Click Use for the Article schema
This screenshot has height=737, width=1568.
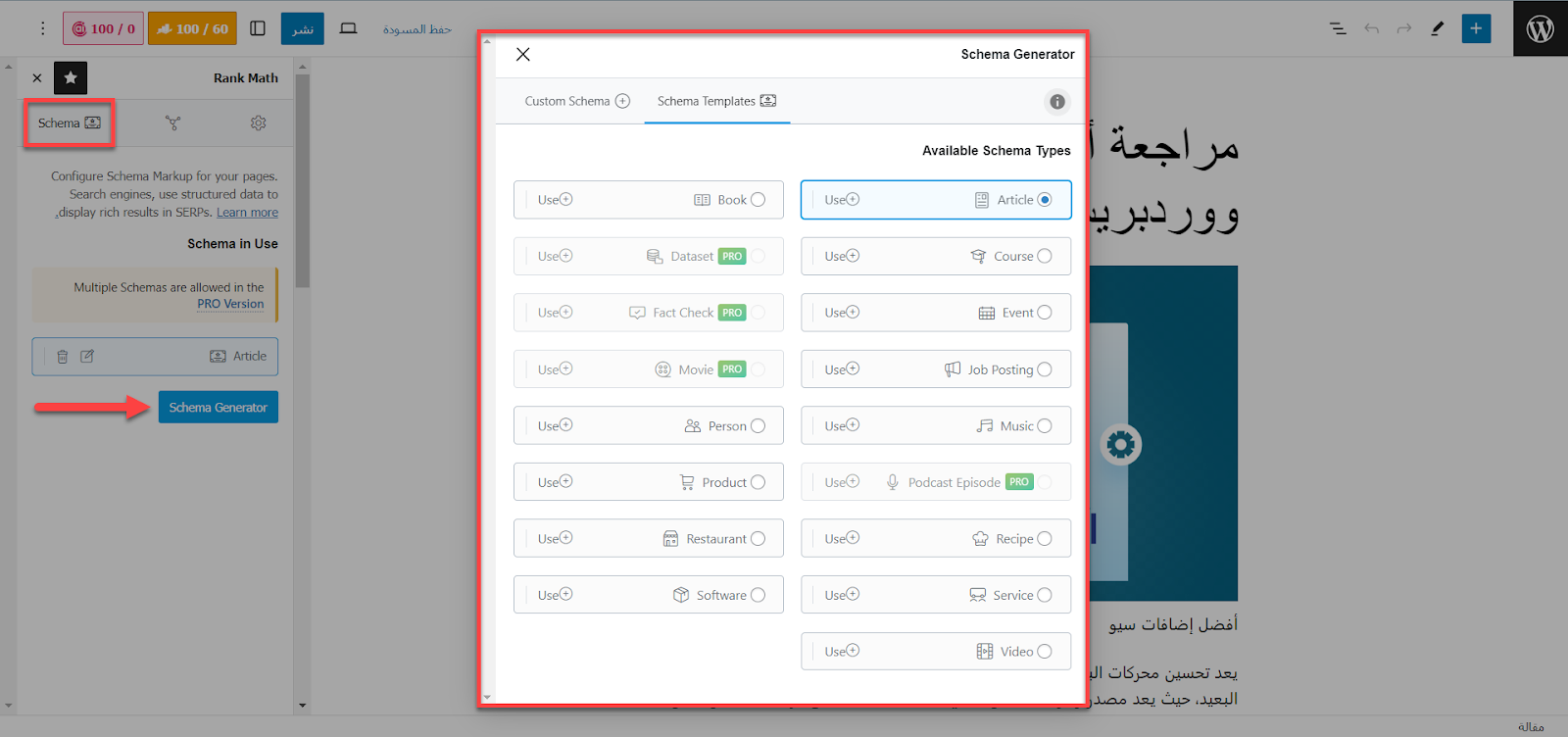(842, 200)
